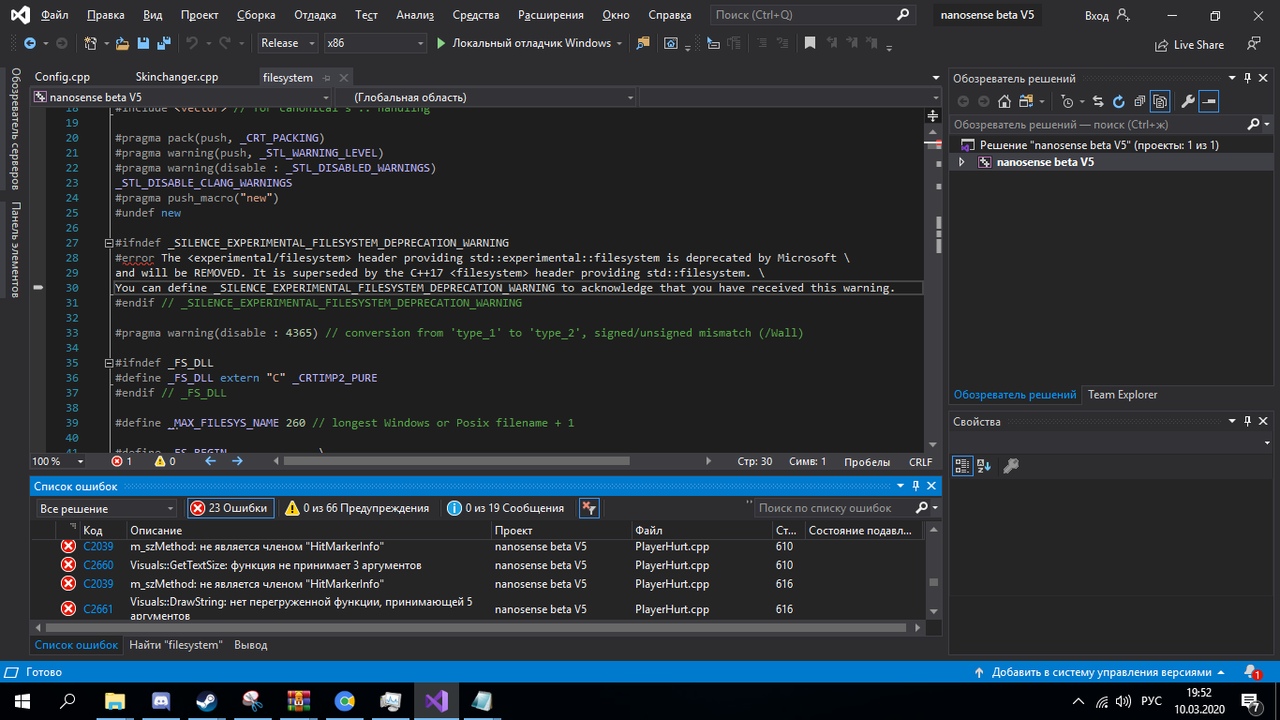Clear the error list filter icon
1280x720 pixels.
click(x=588, y=508)
